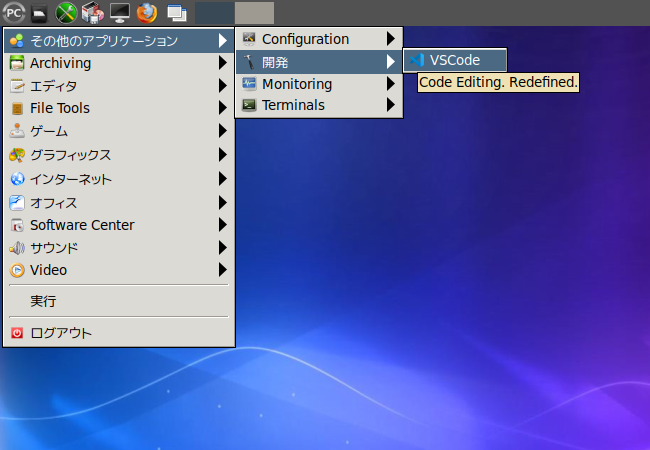Image resolution: width=650 pixels, height=450 pixels.
Task: Expand arrow next to Terminals
Action: (x=391, y=105)
